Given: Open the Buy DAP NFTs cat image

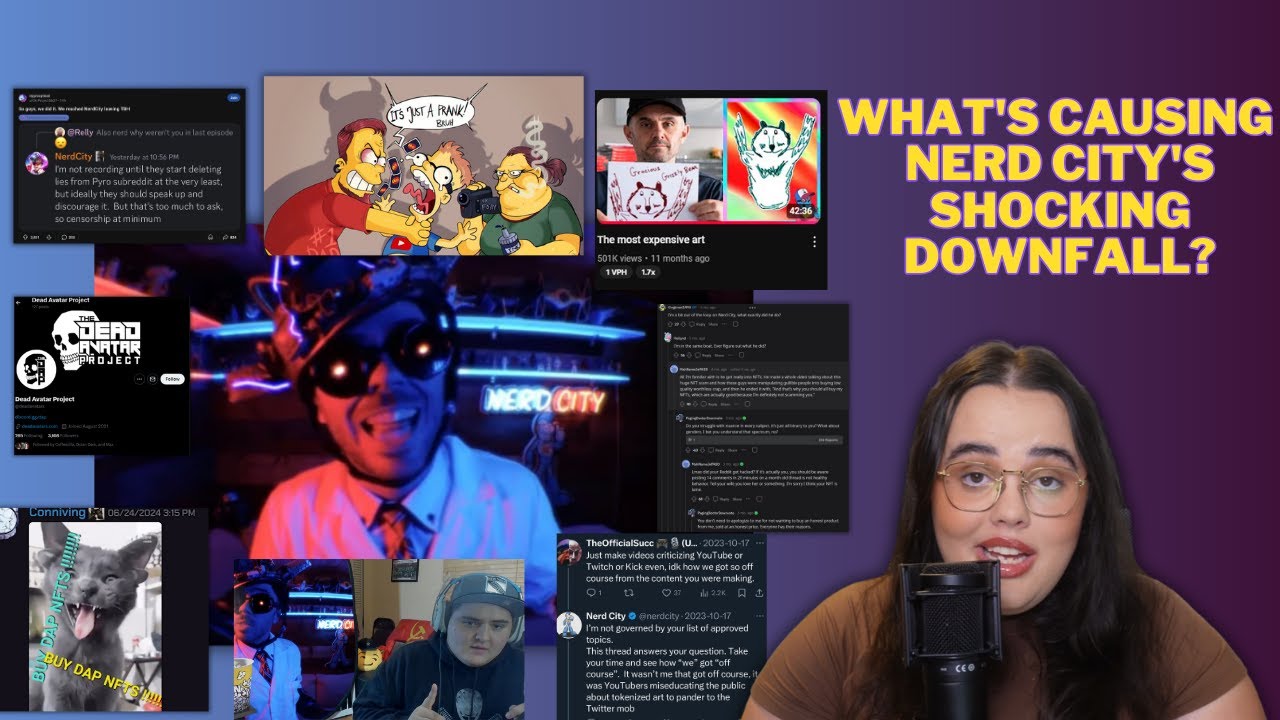Looking at the screenshot, I should tap(95, 615).
